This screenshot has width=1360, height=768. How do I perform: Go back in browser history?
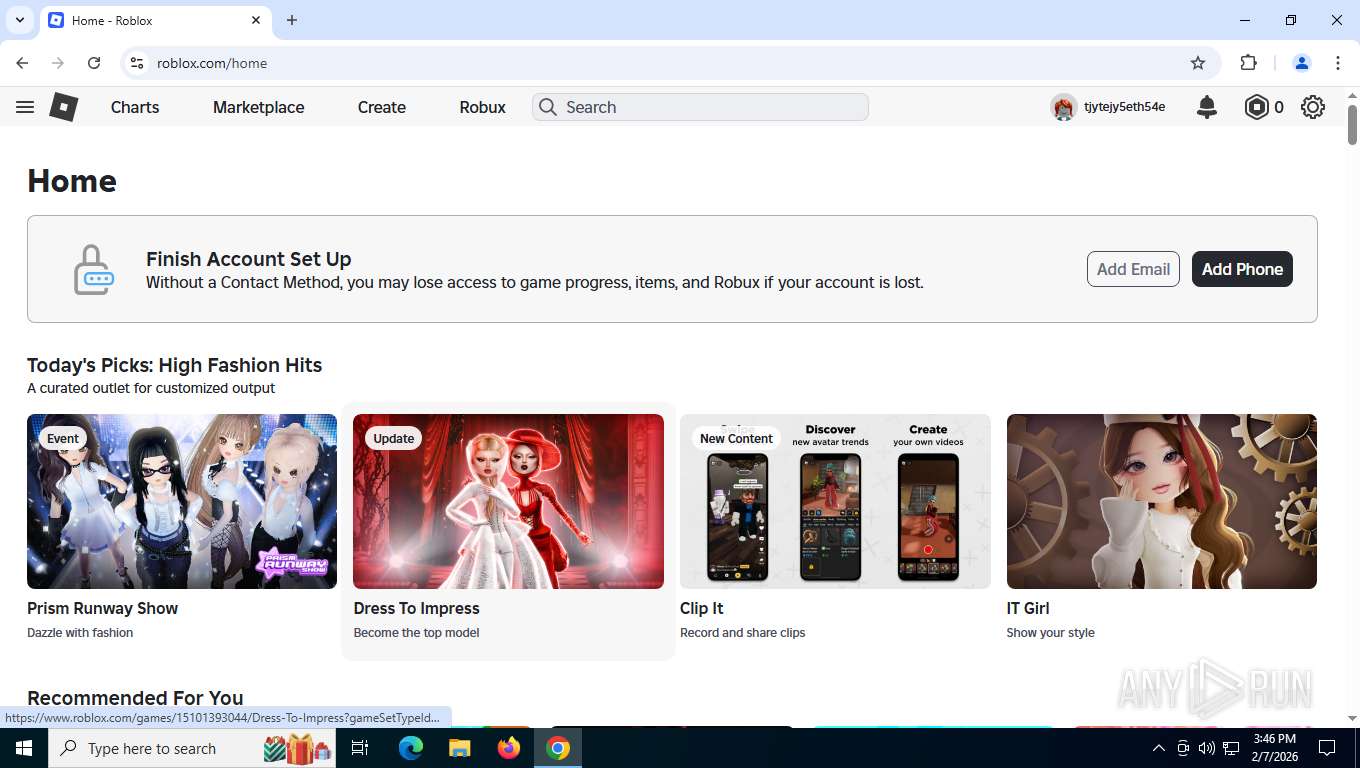[22, 63]
